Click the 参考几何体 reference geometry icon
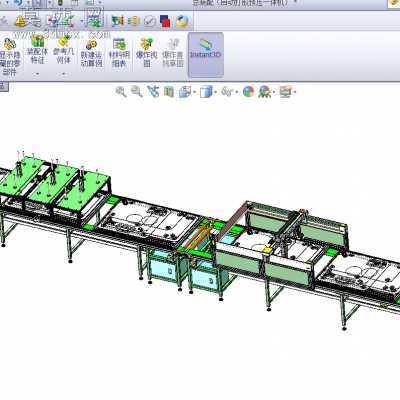This screenshot has height=400, width=400. click(x=63, y=41)
